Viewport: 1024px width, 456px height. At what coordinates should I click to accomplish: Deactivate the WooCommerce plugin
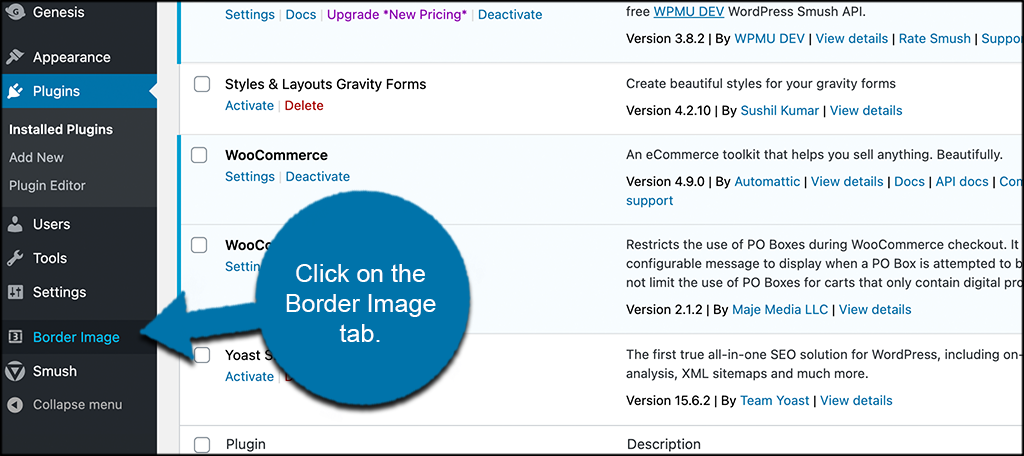point(317,176)
